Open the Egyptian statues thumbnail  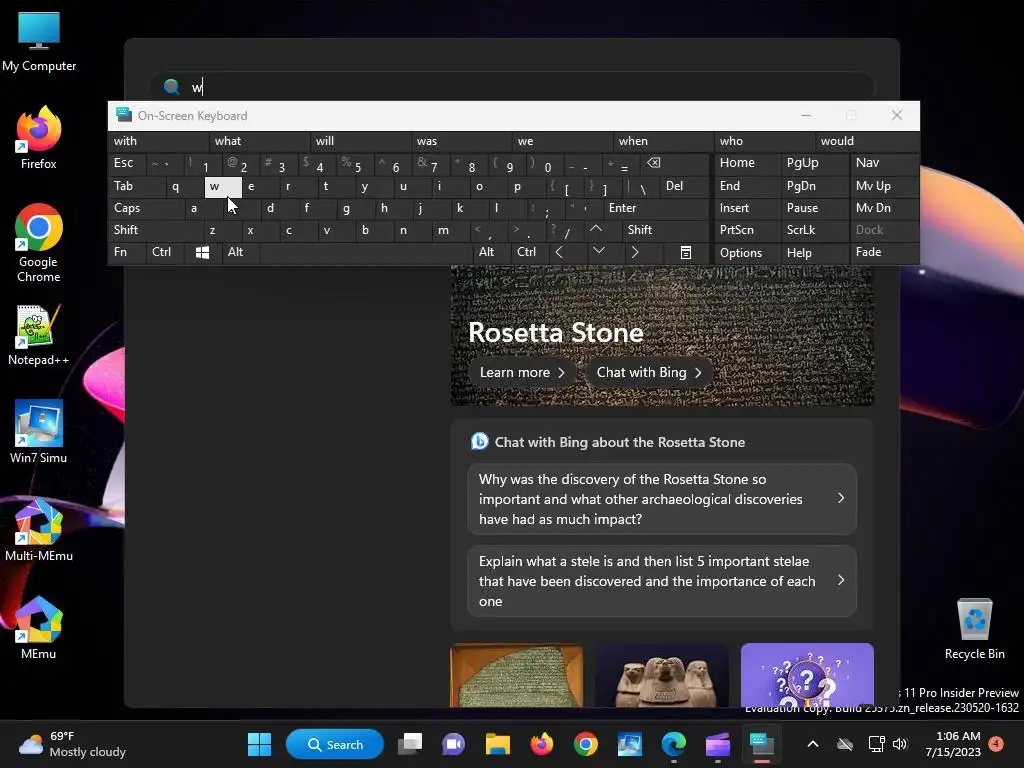[662, 675]
